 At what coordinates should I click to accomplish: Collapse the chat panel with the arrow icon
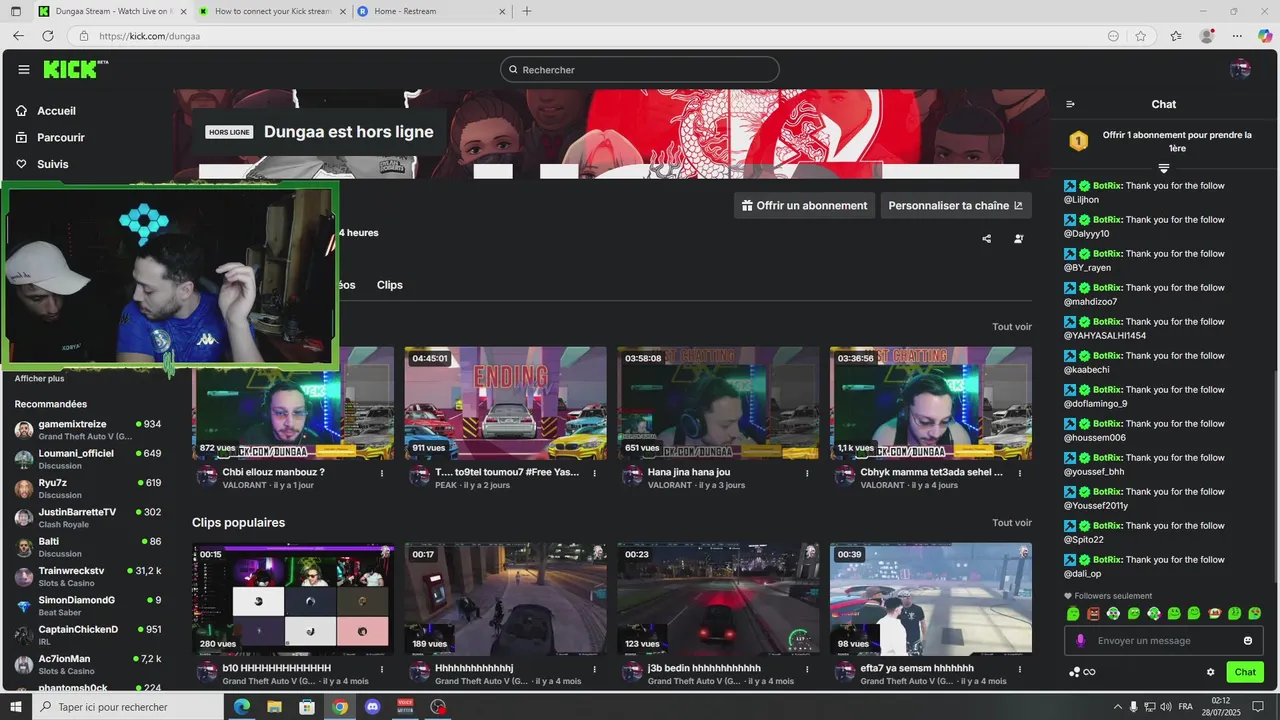tap(1070, 104)
